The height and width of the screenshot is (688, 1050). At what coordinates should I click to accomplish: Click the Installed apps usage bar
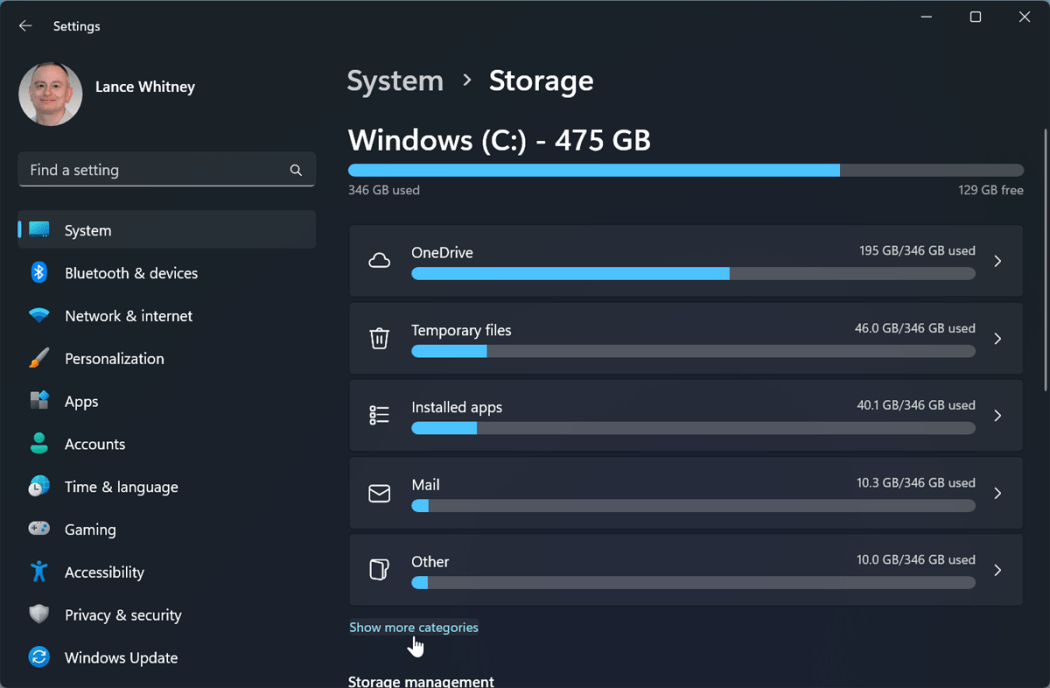click(693, 428)
